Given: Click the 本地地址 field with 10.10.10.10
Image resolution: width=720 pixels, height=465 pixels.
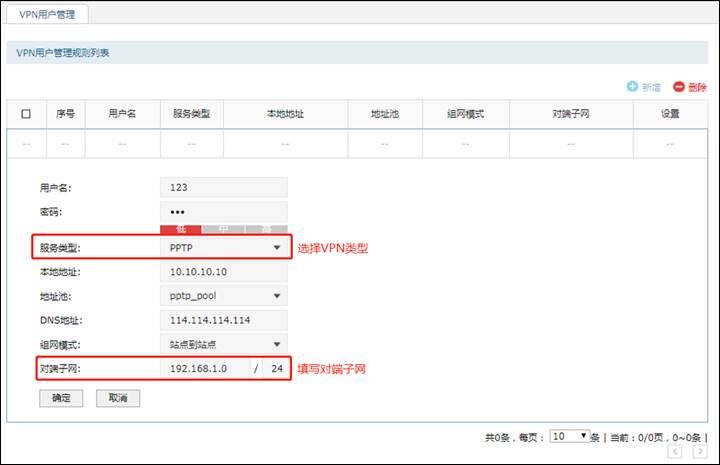Looking at the screenshot, I should [223, 272].
